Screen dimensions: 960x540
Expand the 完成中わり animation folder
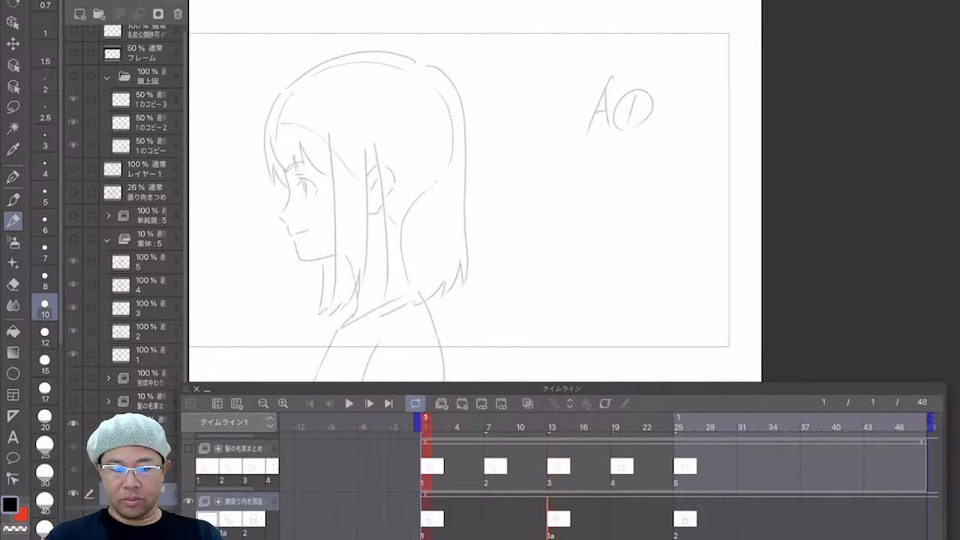(x=108, y=378)
